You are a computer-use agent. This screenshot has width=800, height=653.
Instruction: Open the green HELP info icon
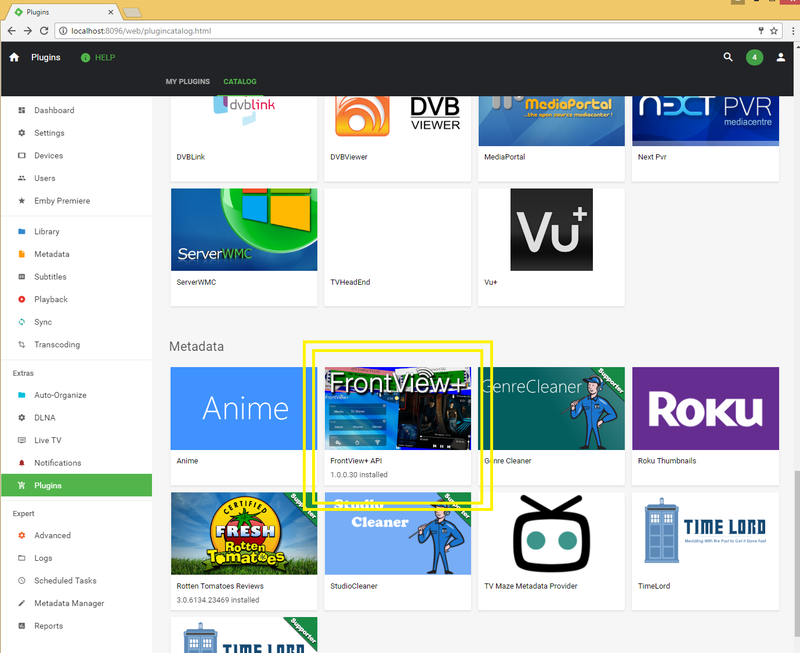(x=85, y=58)
